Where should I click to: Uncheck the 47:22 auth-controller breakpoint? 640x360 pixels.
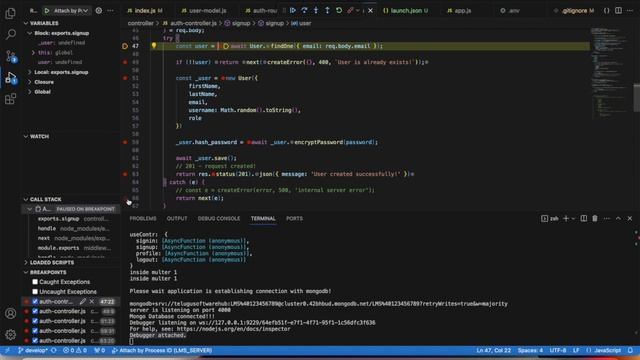tap(35, 302)
